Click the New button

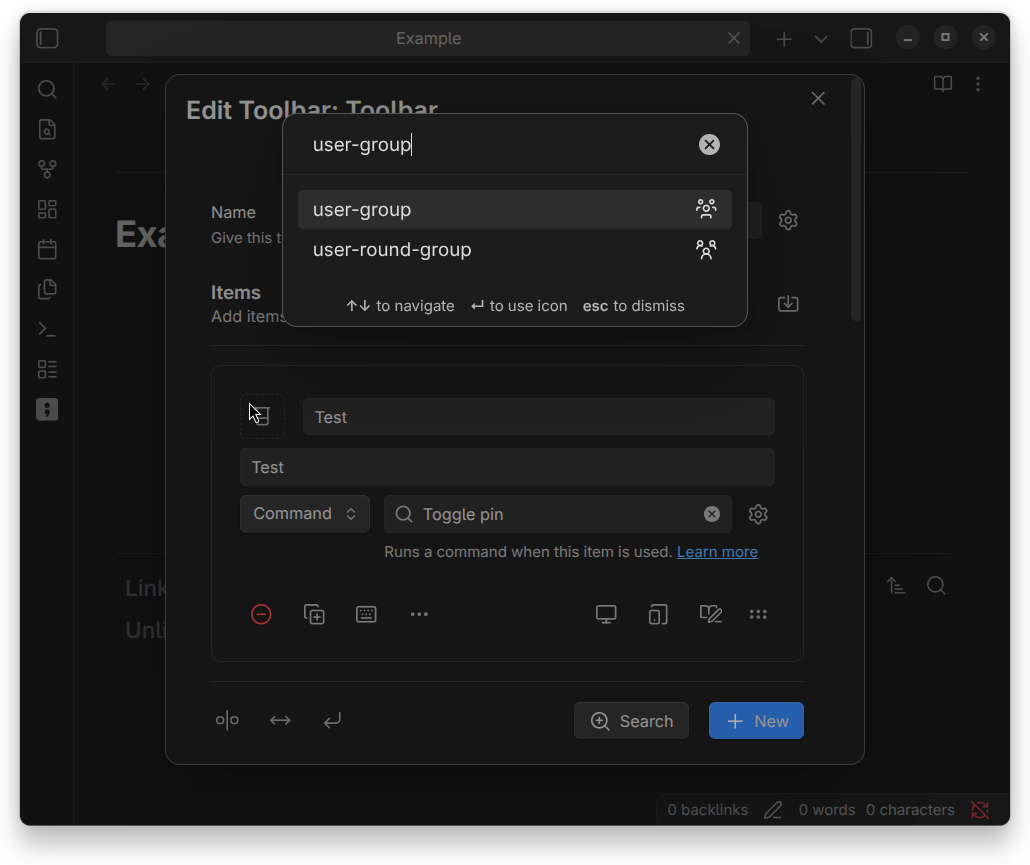(x=756, y=721)
